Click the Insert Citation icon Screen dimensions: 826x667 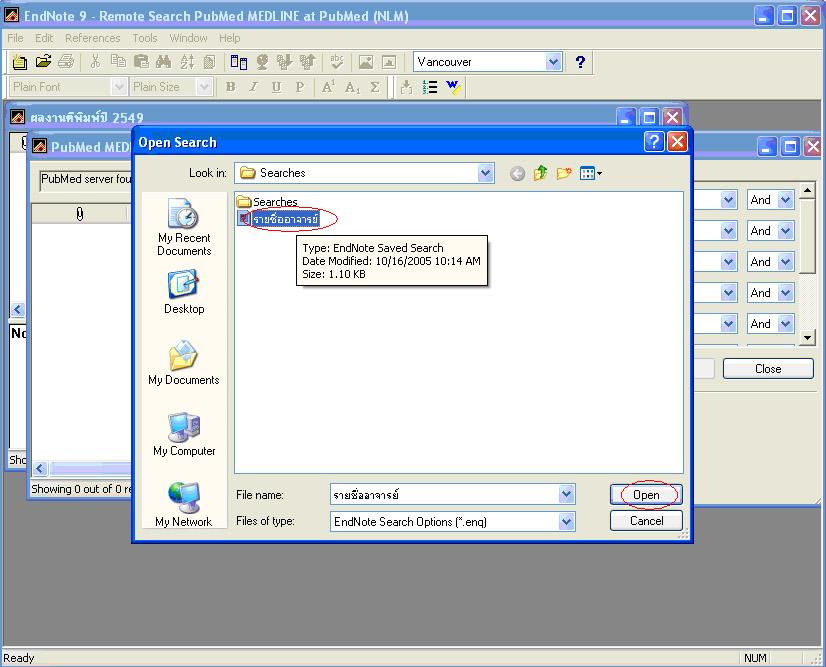point(406,87)
